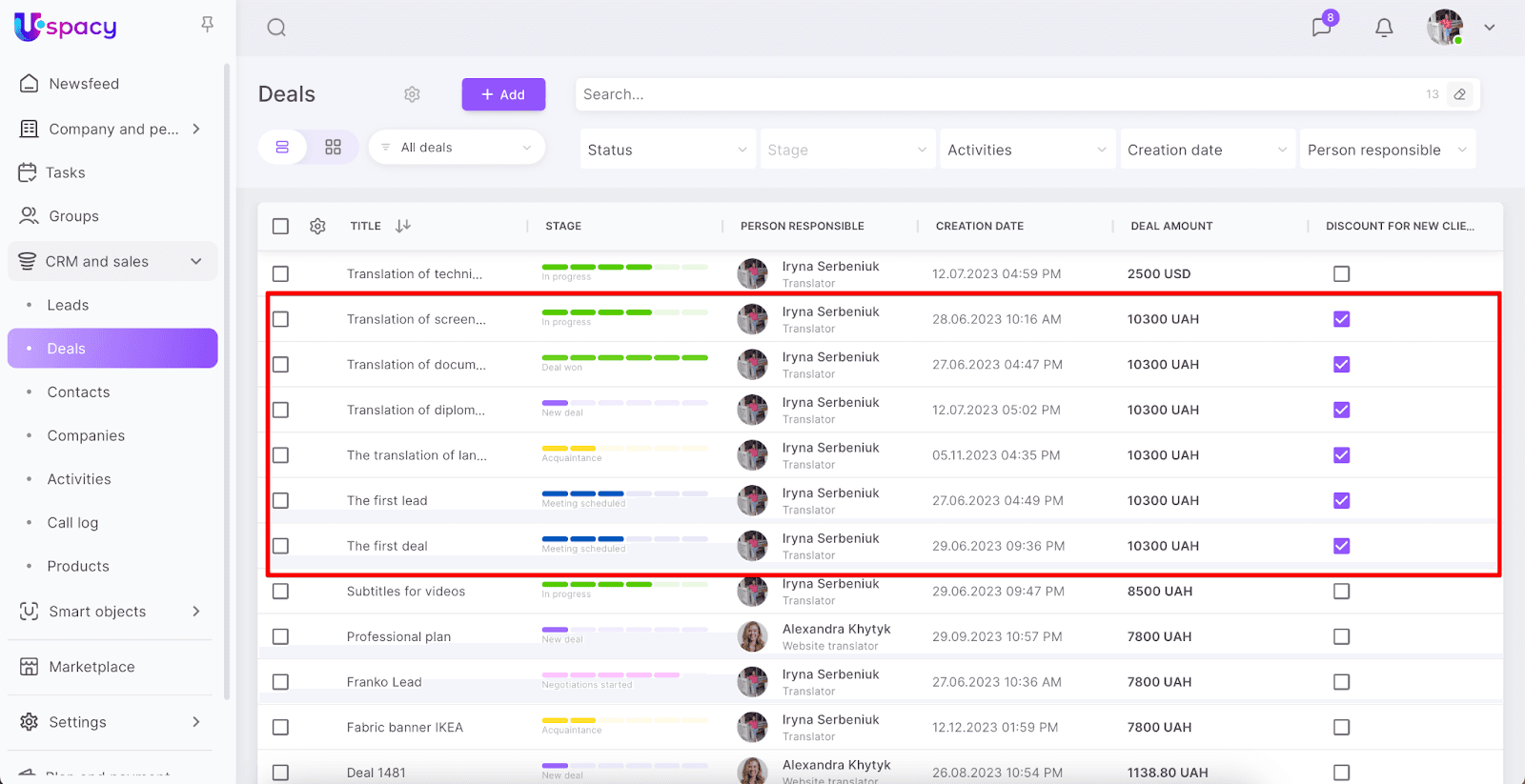Pin the sidebar with the pin icon

207,25
